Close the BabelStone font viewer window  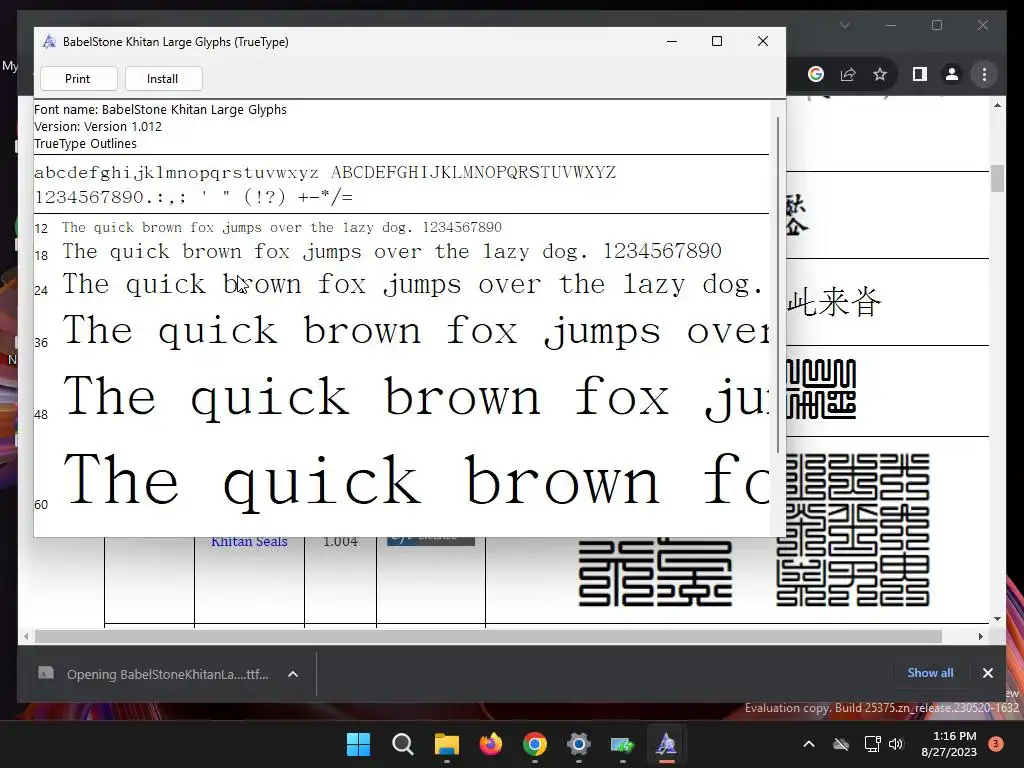tap(763, 41)
